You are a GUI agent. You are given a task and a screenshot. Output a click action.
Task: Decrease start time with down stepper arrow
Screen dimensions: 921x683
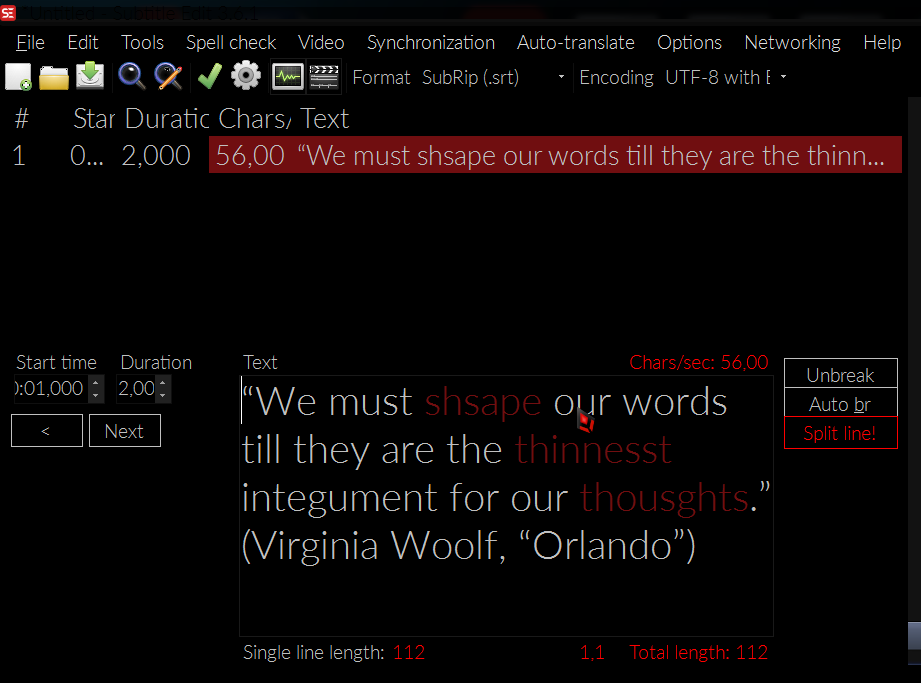(x=96, y=395)
